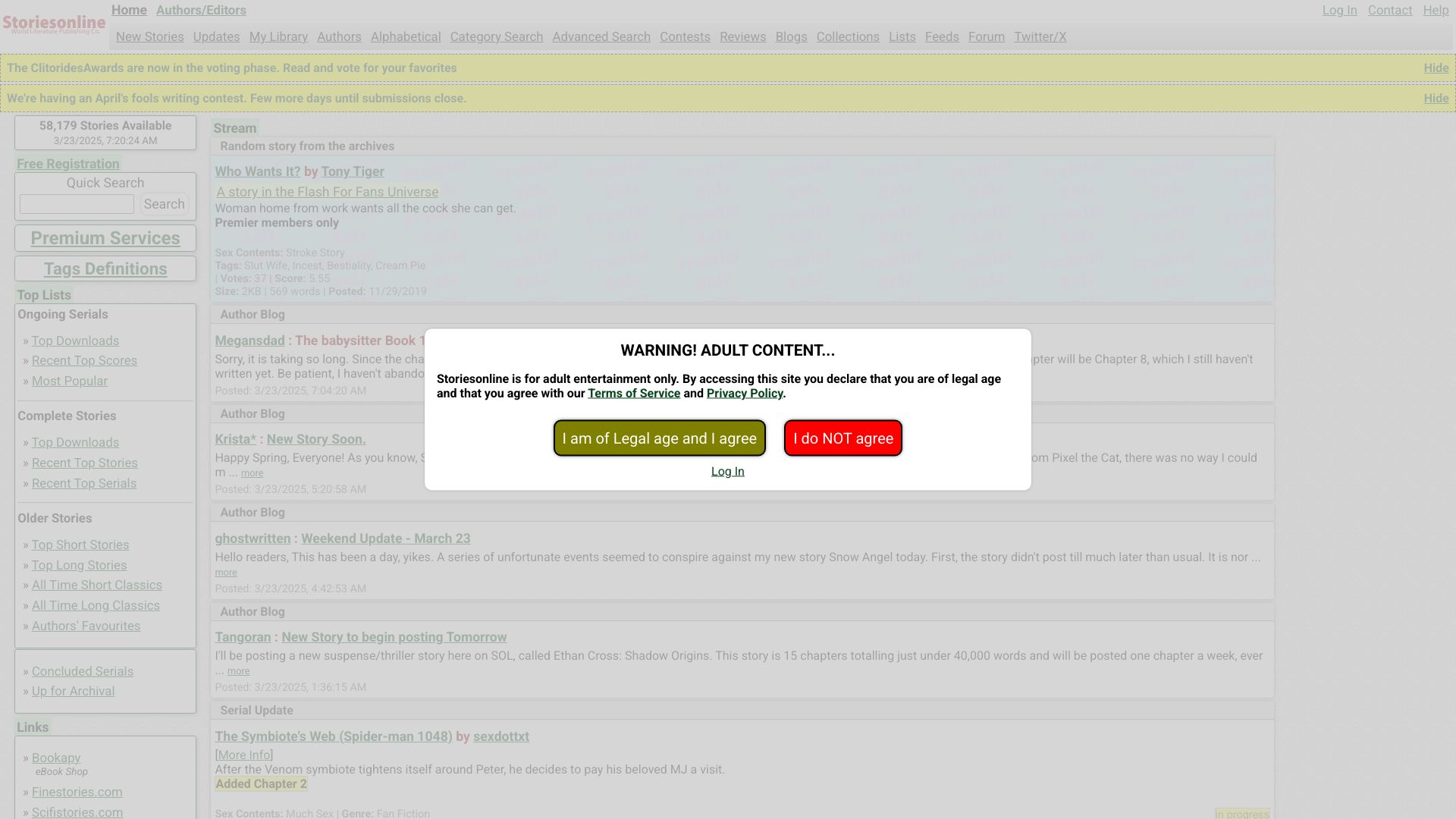Screen dimensions: 1456x819
Task: Click the Help link in the top right
Action: coord(1435,11)
